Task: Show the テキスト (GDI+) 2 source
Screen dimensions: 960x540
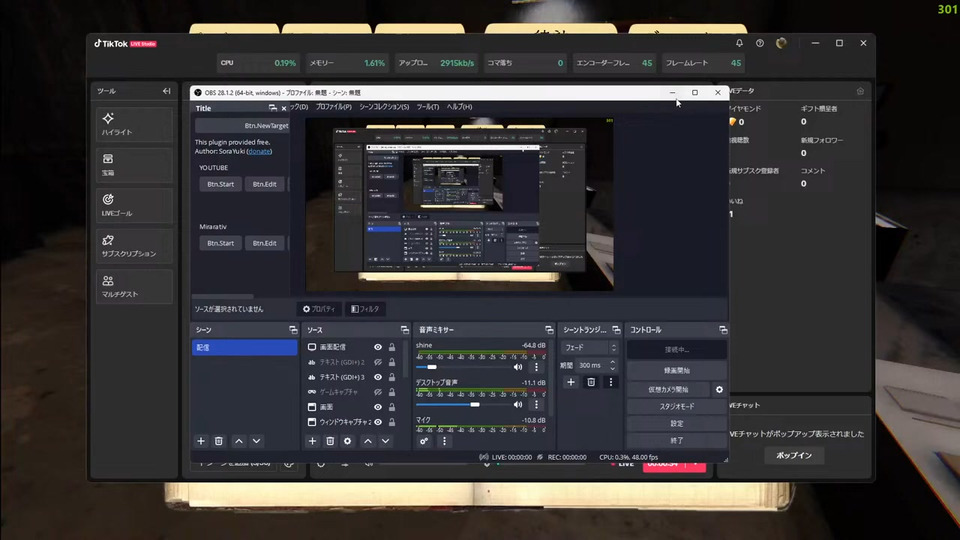Action: (378, 362)
